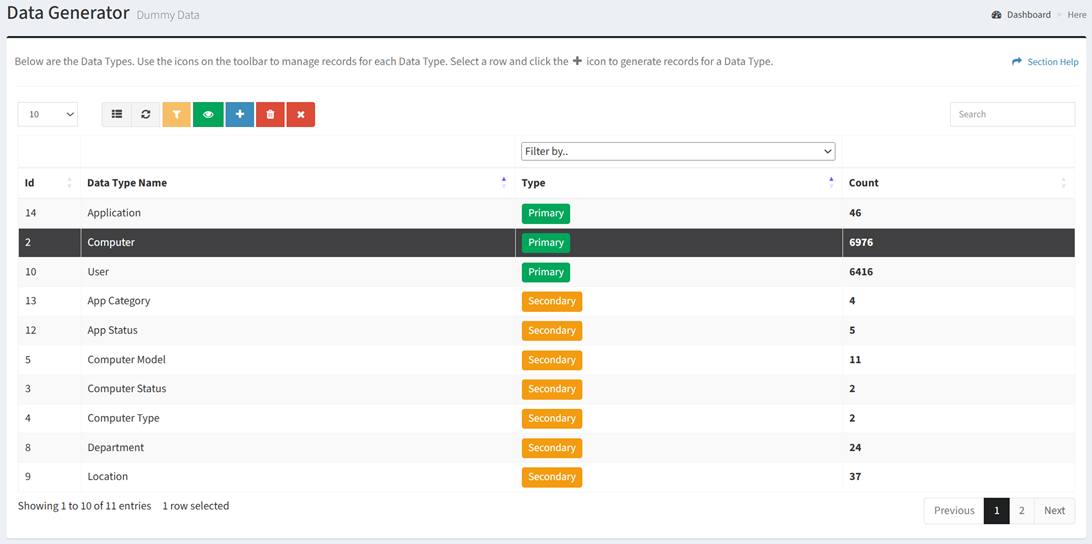The height and width of the screenshot is (544, 1092).
Task: Click the red X clear icon
Action: (300, 115)
